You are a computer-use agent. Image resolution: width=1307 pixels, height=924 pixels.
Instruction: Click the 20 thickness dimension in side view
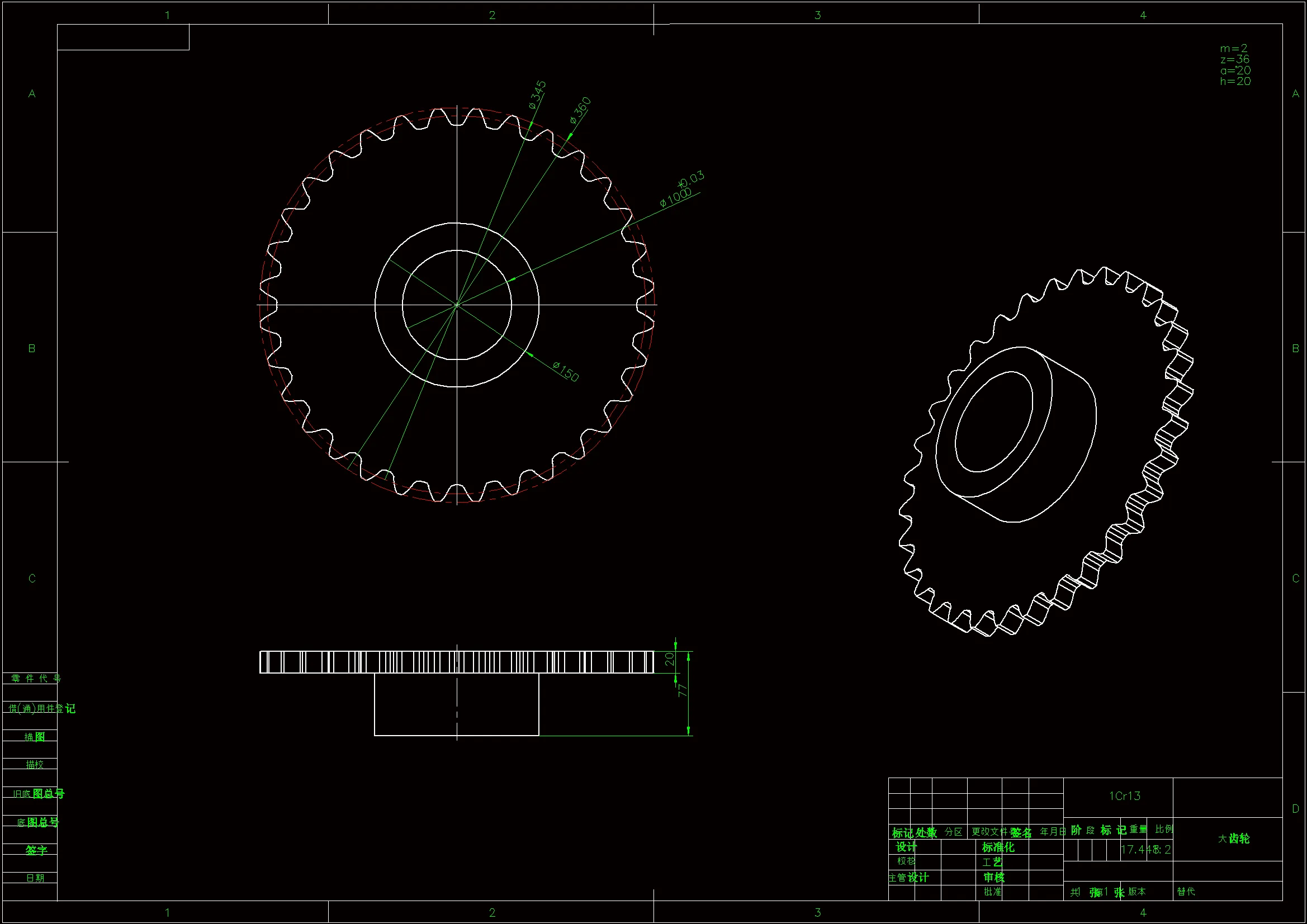[x=670, y=659]
